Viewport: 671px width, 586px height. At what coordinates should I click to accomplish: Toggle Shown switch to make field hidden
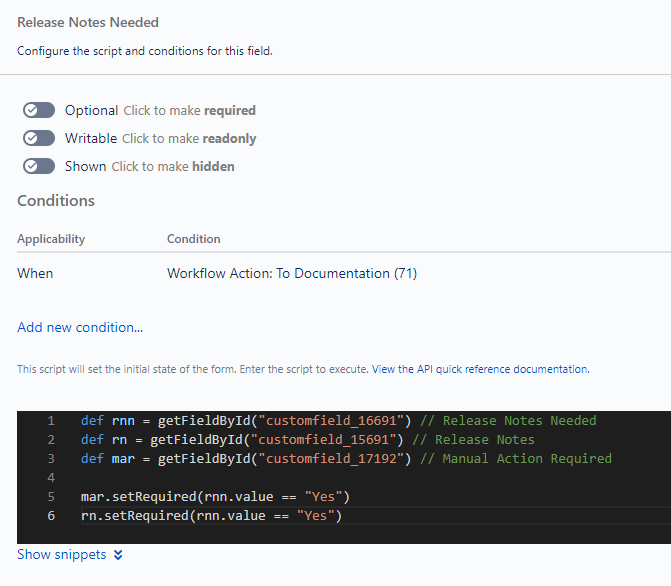[x=39, y=166]
